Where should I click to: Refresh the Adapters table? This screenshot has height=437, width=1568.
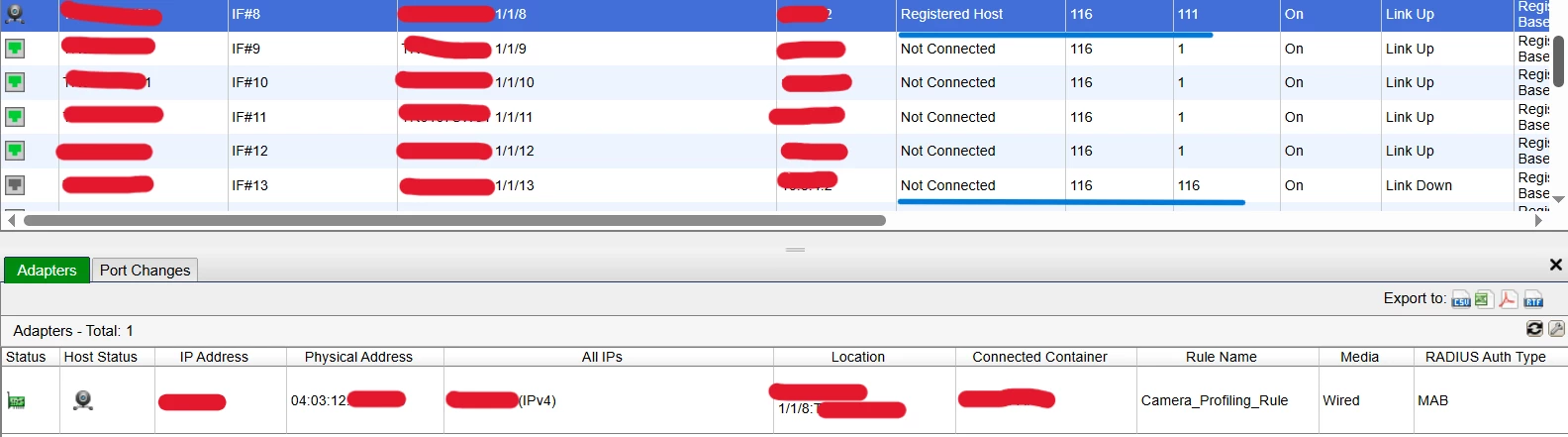click(1534, 329)
